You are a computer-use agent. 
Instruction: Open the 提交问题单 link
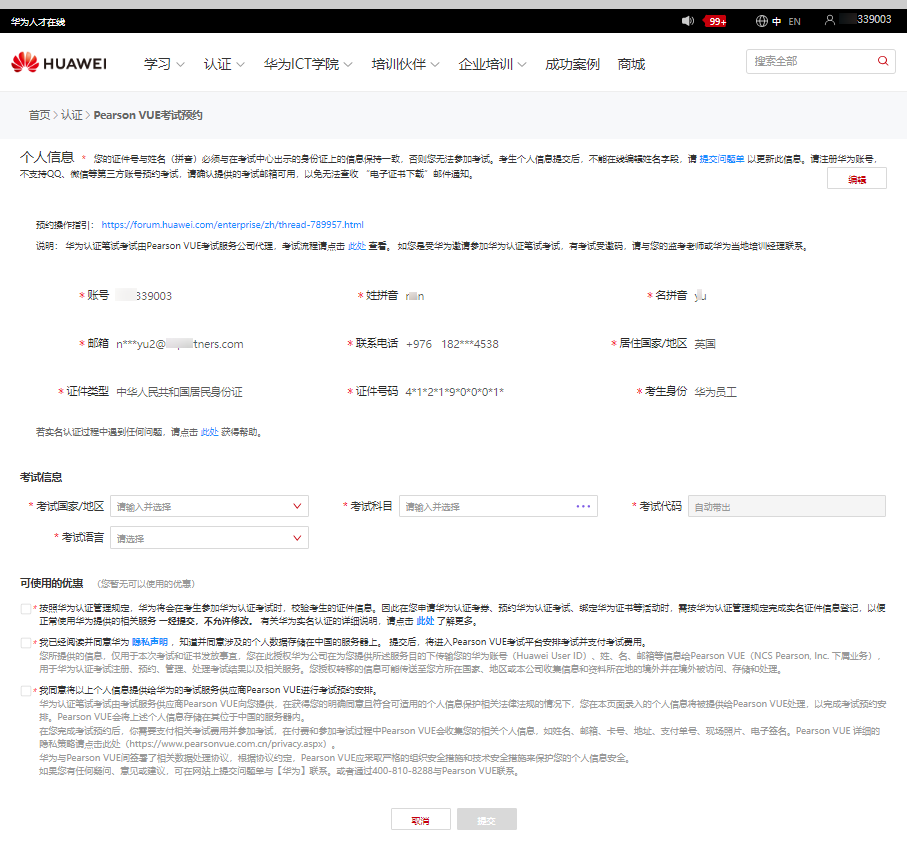tap(721, 159)
